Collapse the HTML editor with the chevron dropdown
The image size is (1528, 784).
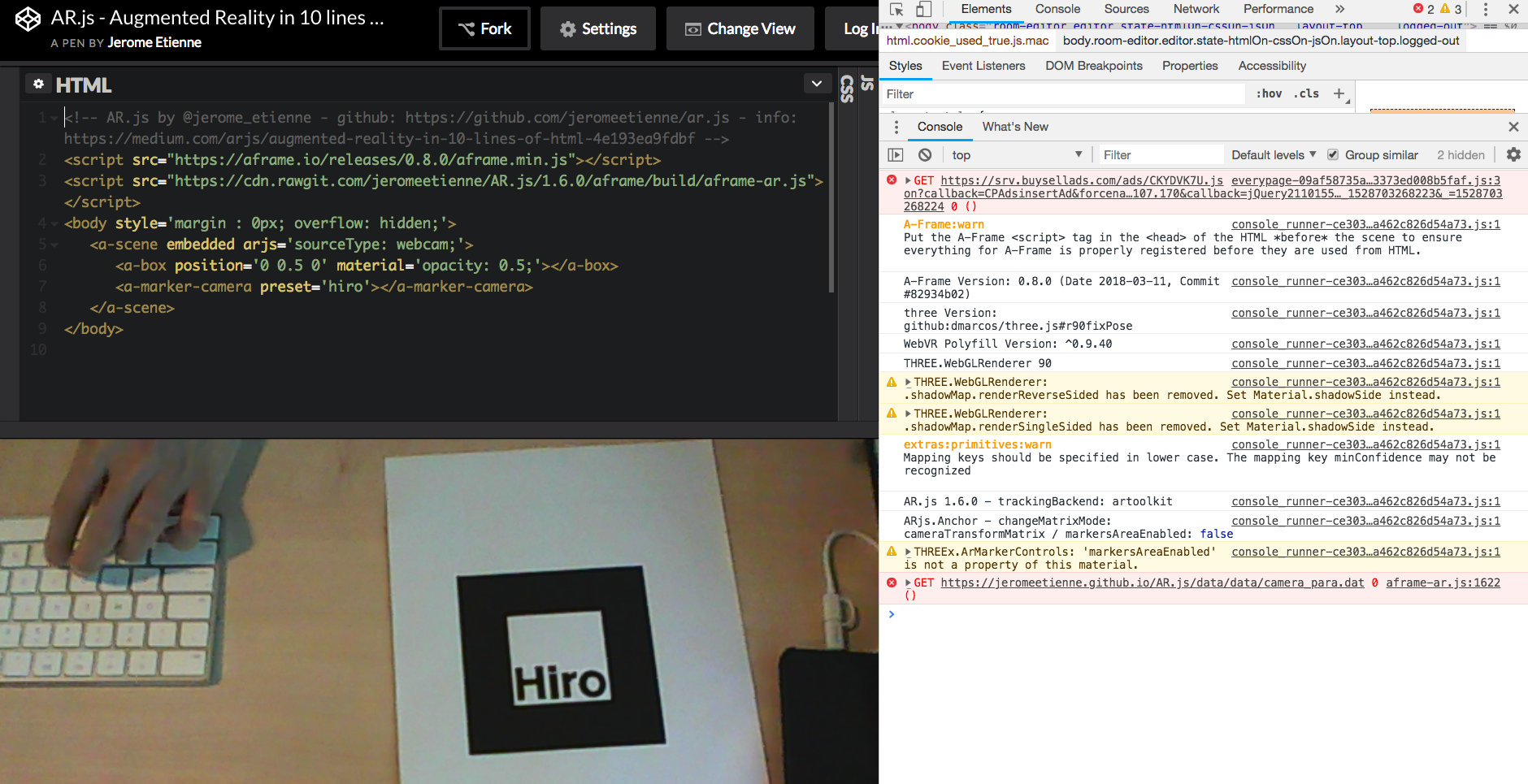tap(817, 83)
